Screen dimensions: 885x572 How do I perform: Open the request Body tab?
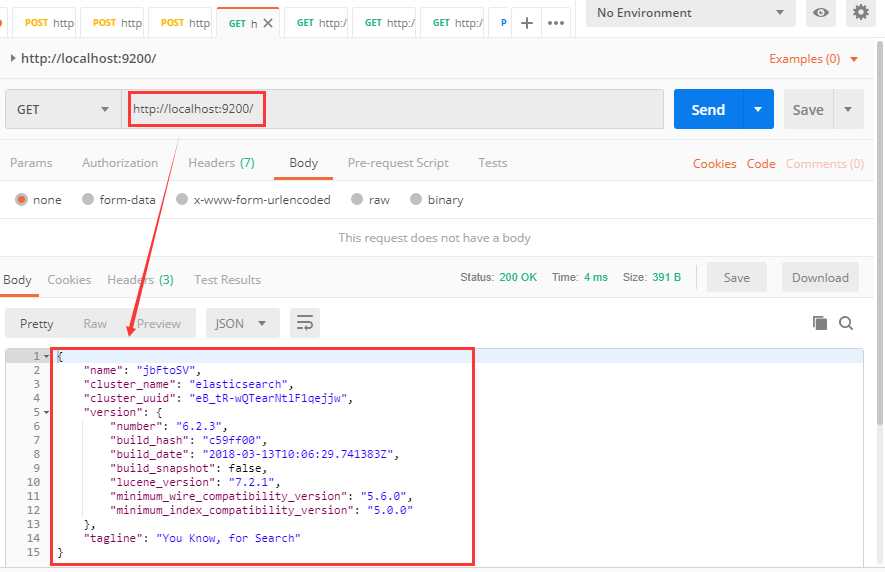[304, 163]
